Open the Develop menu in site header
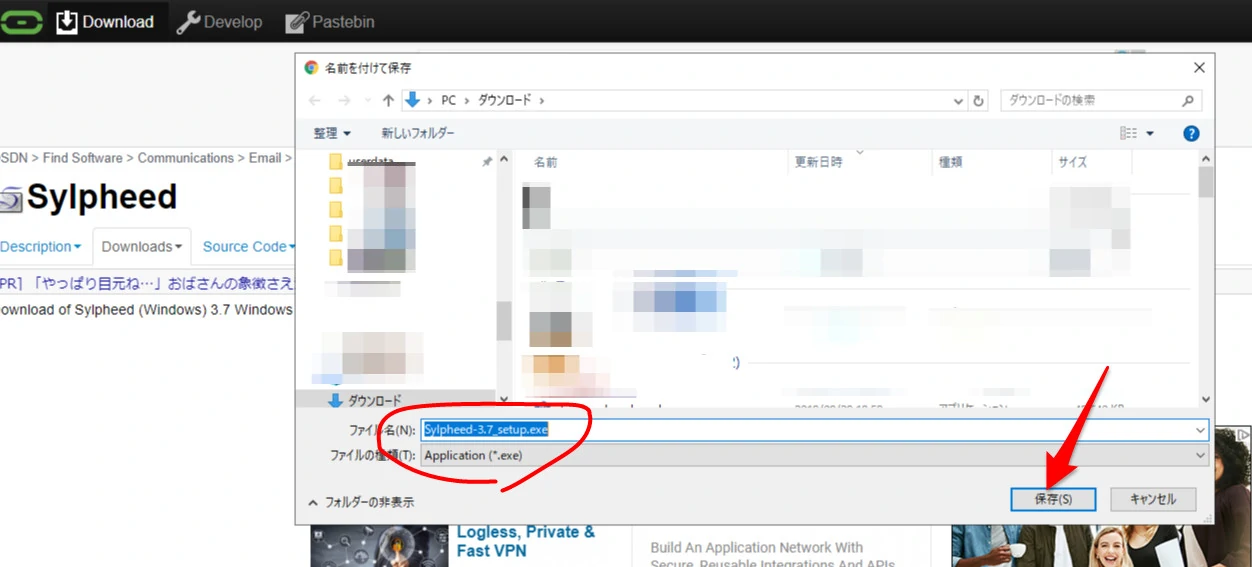This screenshot has height=567, width=1252. (219, 21)
